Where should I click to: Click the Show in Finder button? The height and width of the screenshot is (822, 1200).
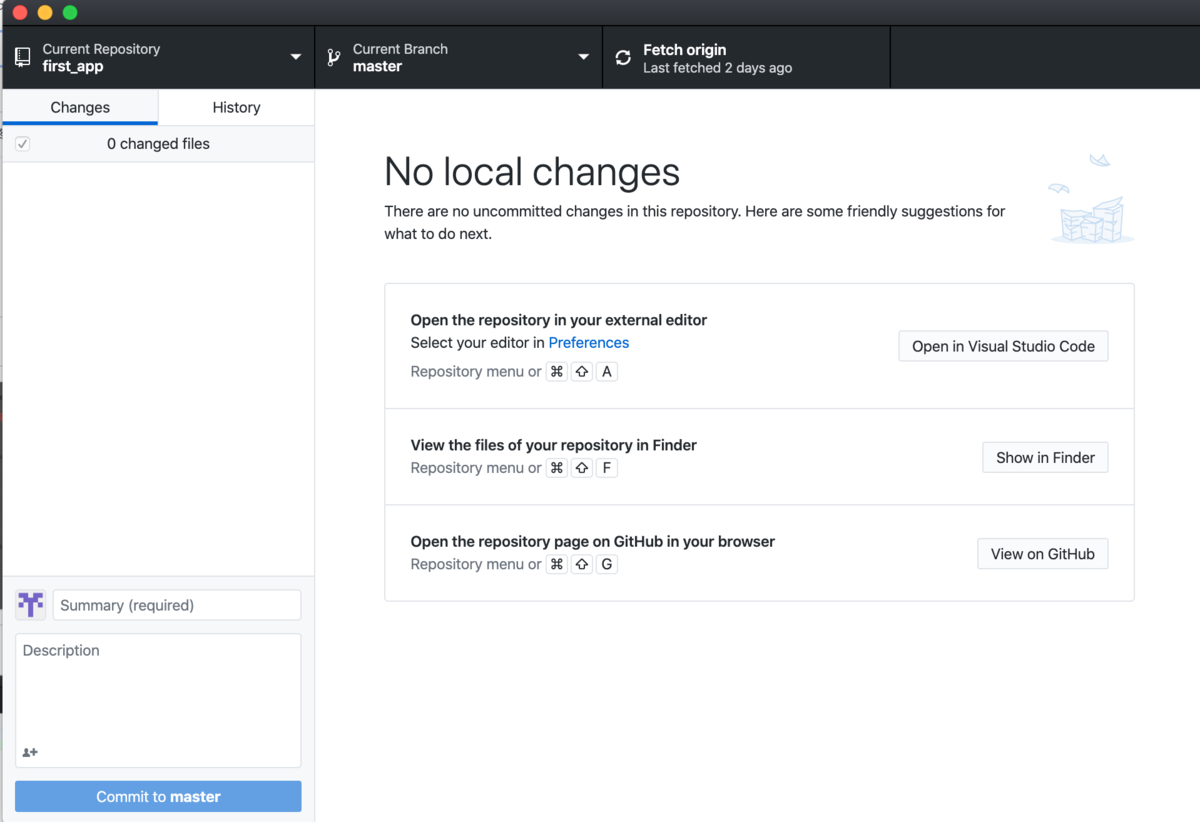point(1045,457)
